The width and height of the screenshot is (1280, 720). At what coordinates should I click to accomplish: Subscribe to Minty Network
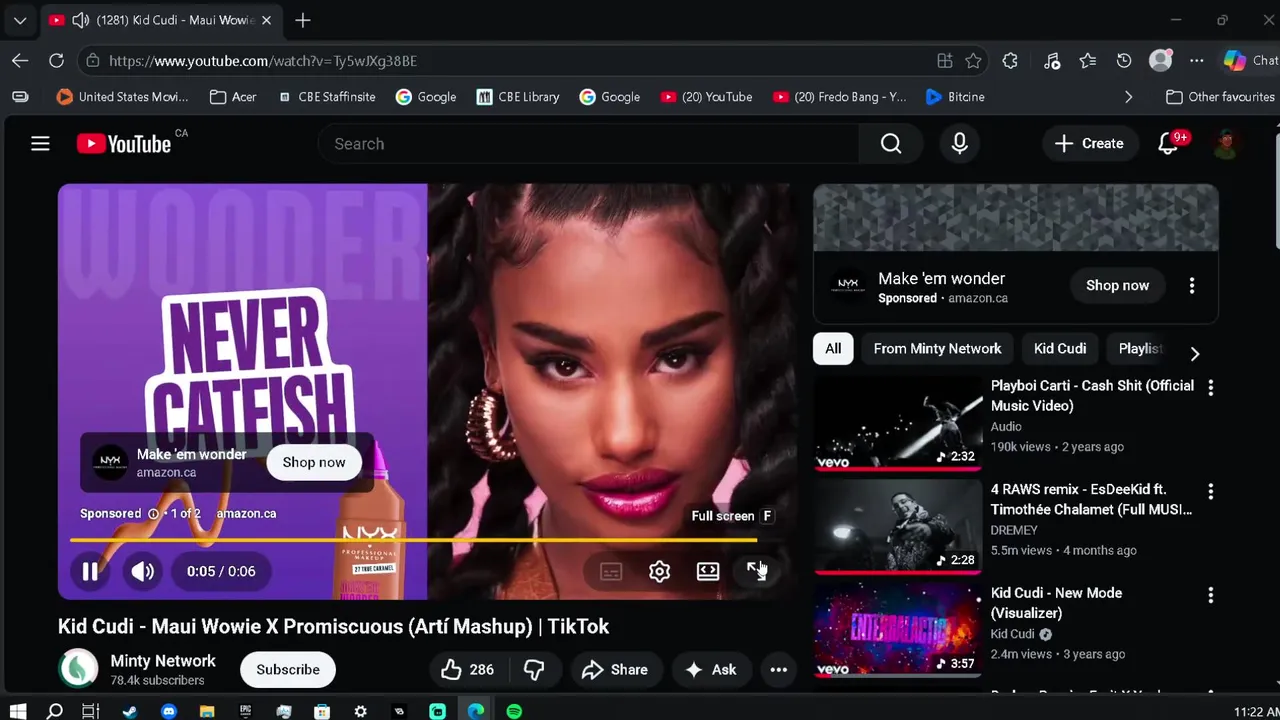click(288, 670)
